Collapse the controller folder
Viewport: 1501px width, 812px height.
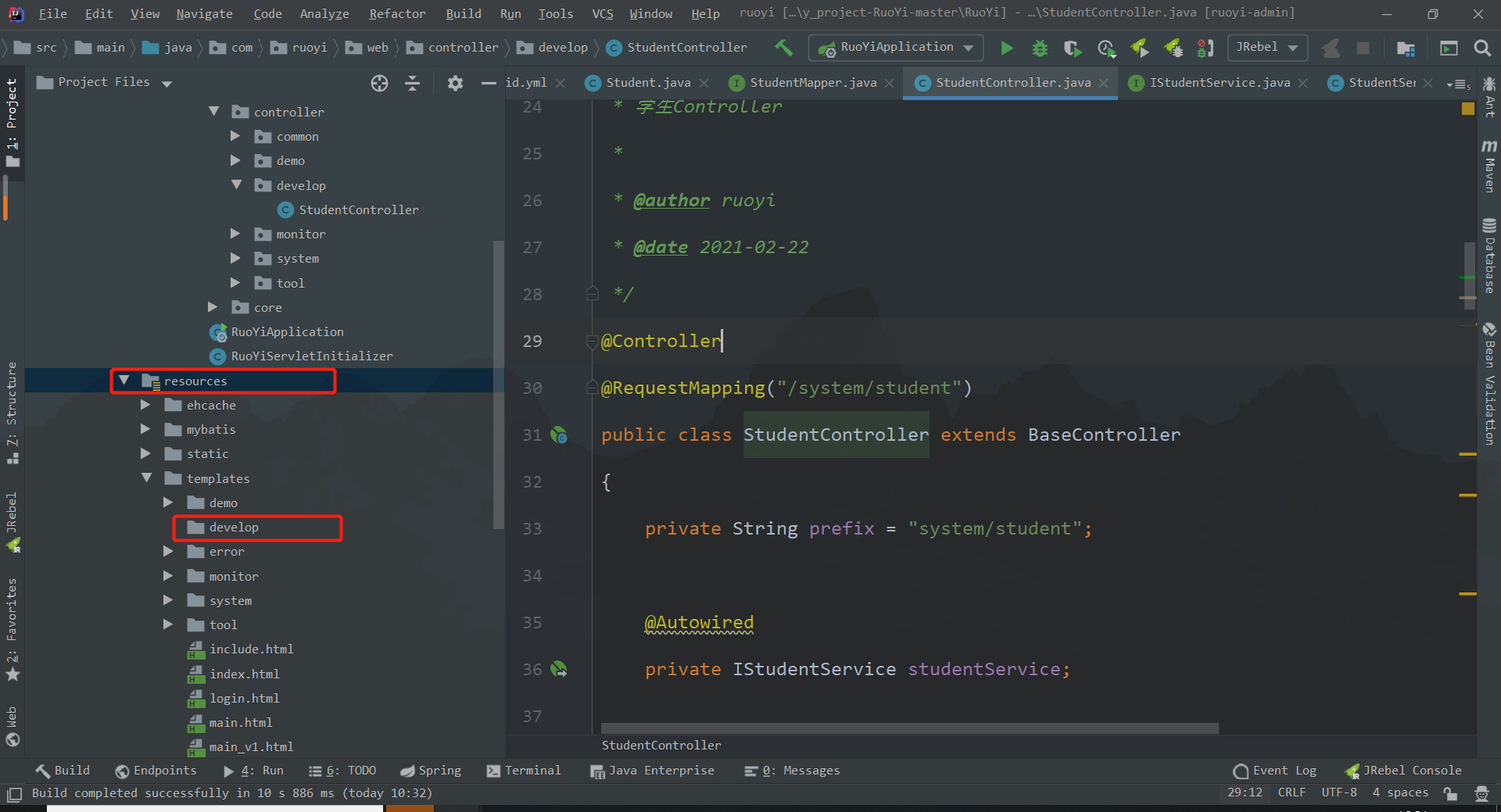[213, 112]
